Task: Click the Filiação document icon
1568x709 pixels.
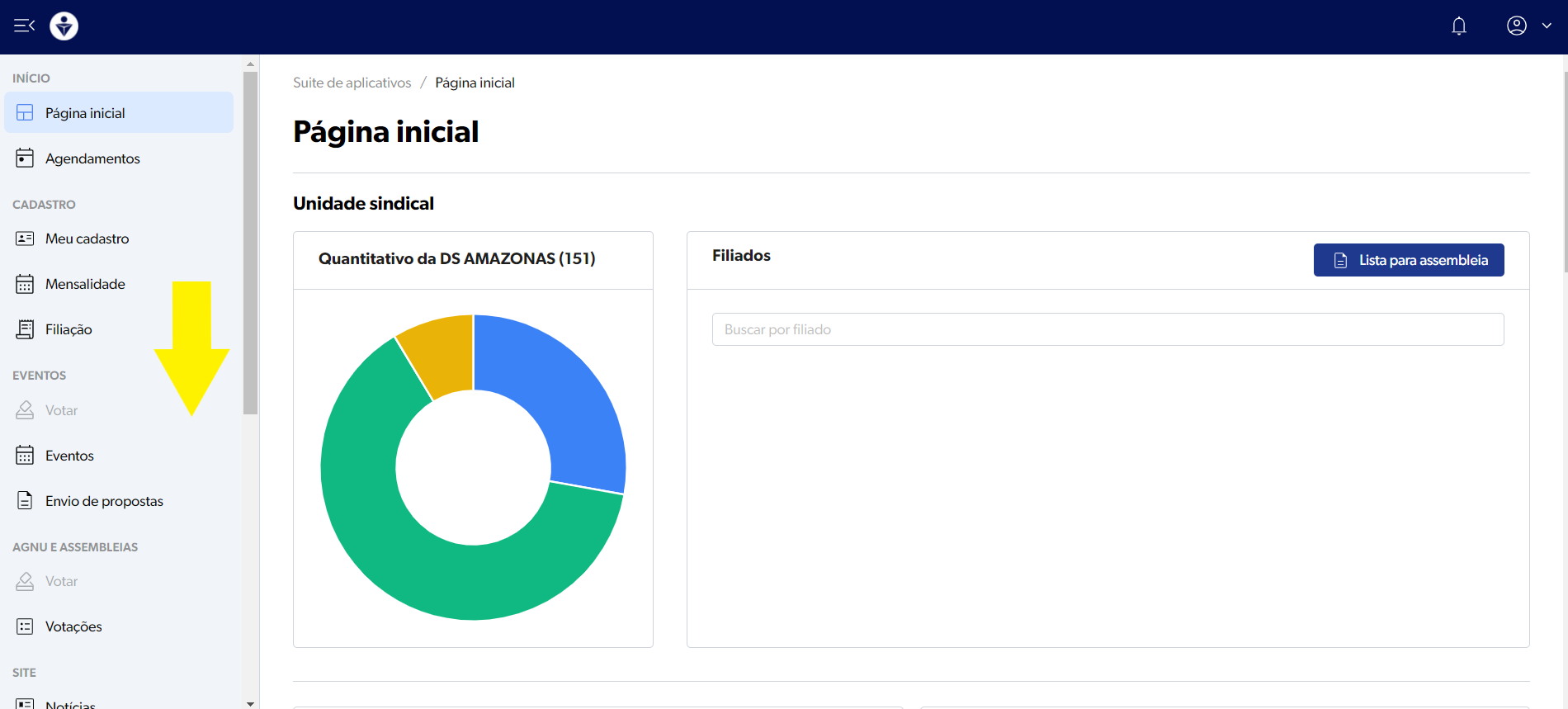Action: click(x=25, y=329)
